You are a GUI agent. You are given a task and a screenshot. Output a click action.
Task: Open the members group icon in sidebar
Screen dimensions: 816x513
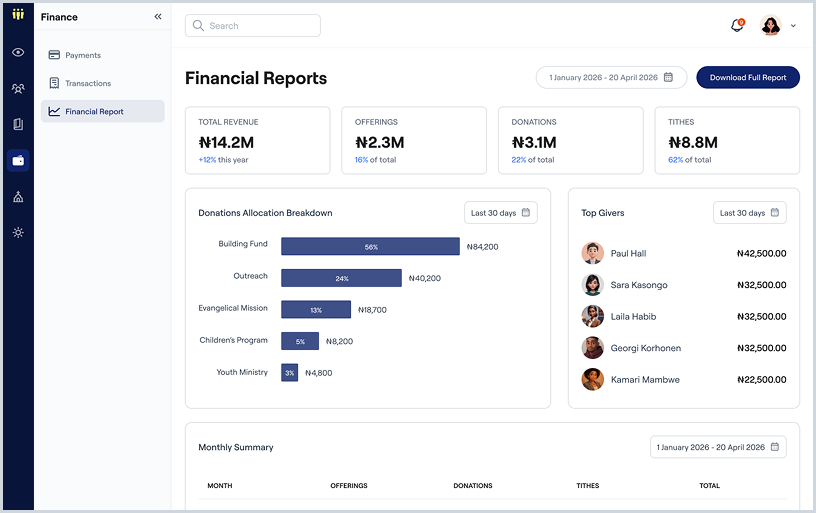pyautogui.click(x=18, y=88)
